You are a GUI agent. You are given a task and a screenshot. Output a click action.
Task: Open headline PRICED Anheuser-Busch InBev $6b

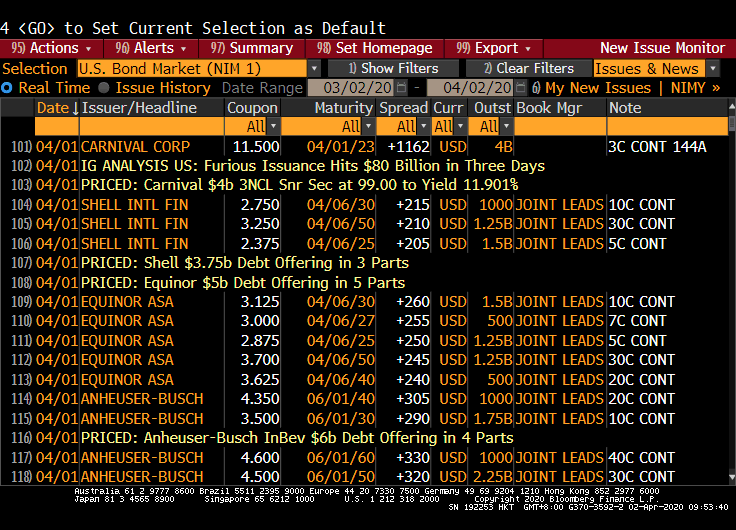(297, 438)
